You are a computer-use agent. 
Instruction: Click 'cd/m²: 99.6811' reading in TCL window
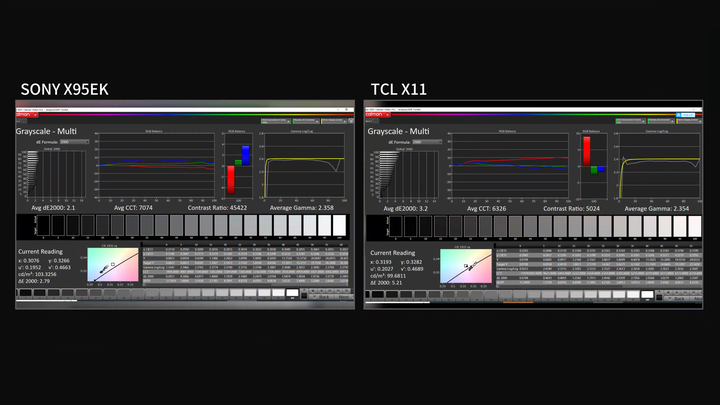tap(388, 276)
